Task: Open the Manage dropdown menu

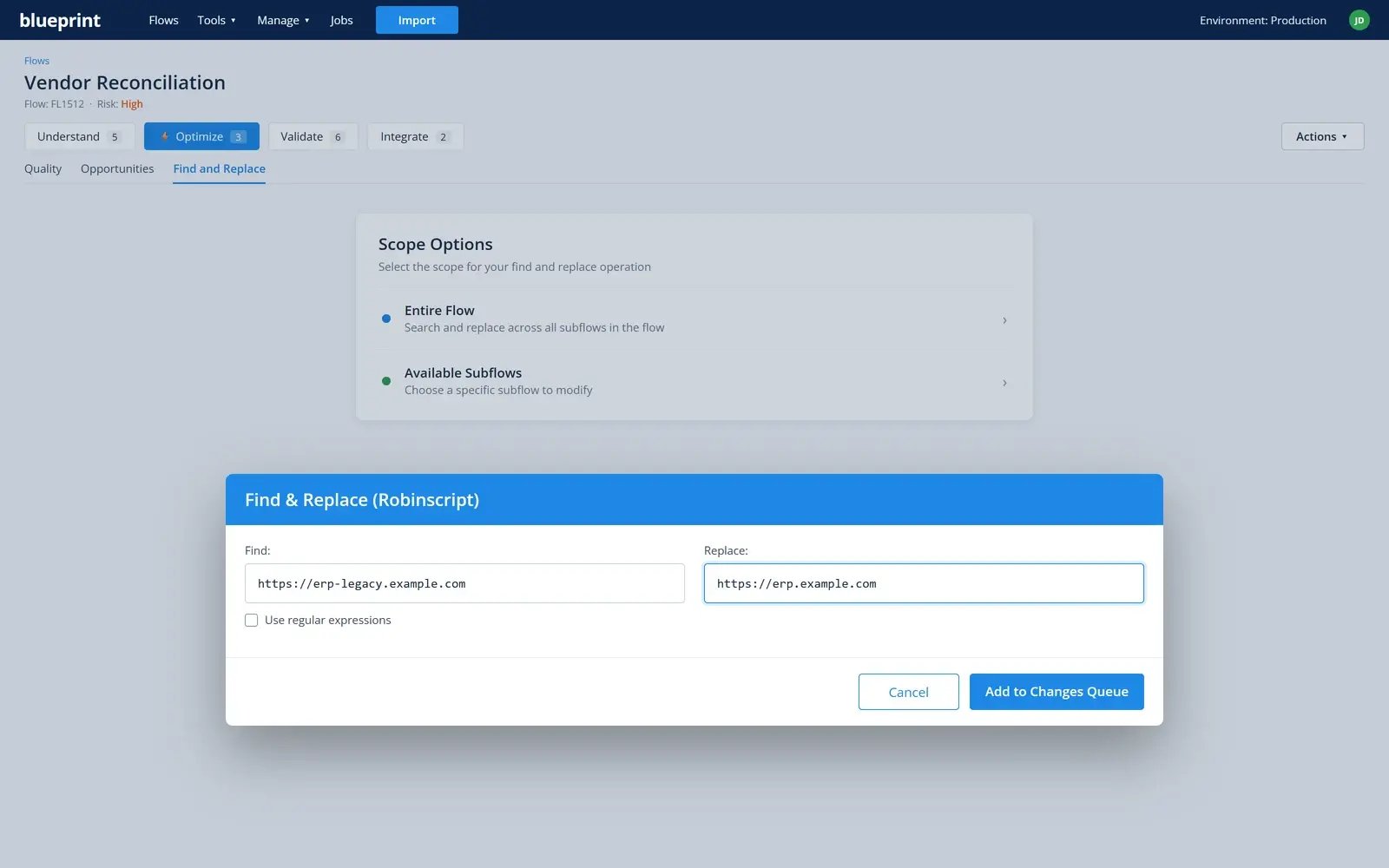Action: point(283,20)
